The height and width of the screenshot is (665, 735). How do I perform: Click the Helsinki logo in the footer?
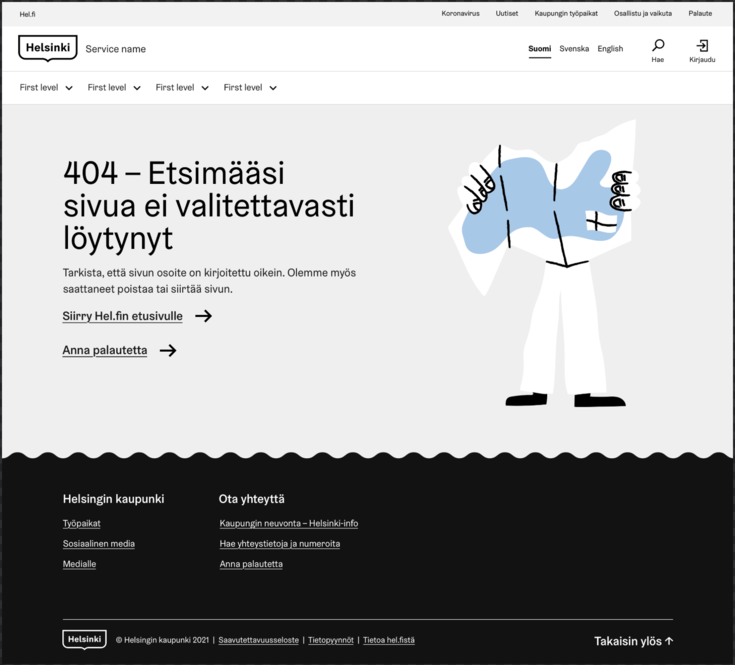click(84, 639)
